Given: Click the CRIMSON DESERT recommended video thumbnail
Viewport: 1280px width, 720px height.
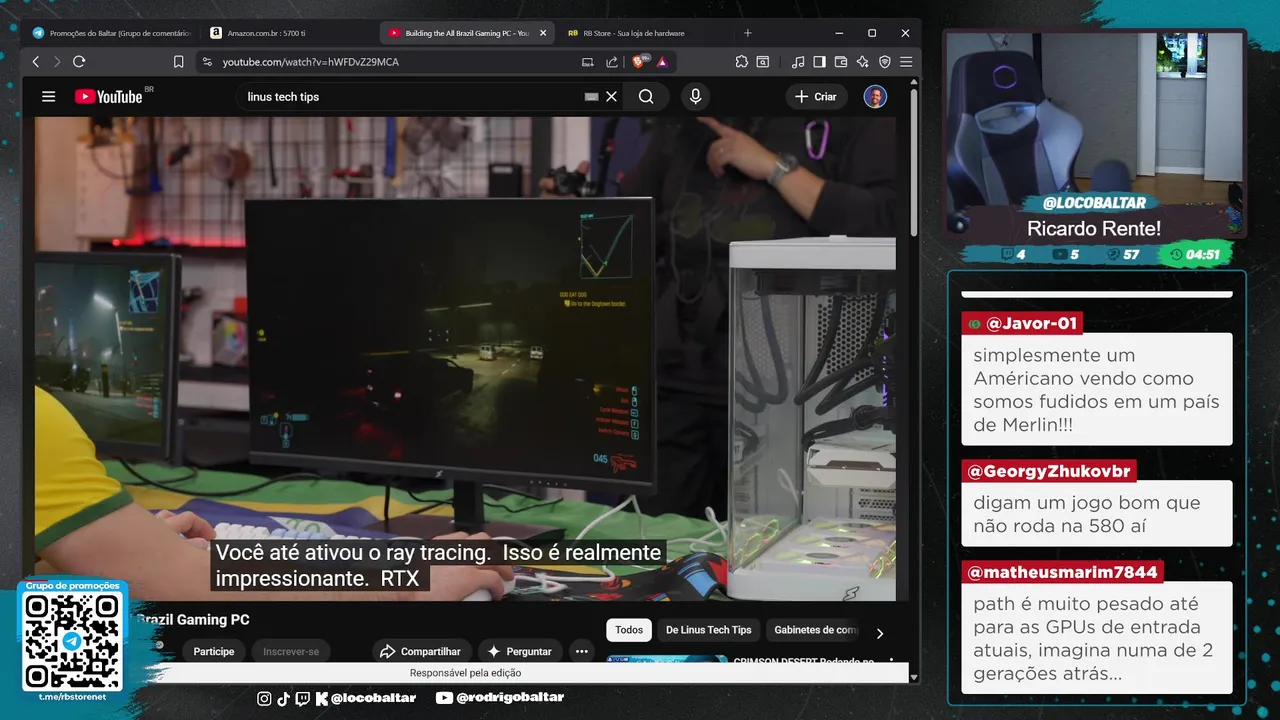Looking at the screenshot, I should [x=667, y=660].
